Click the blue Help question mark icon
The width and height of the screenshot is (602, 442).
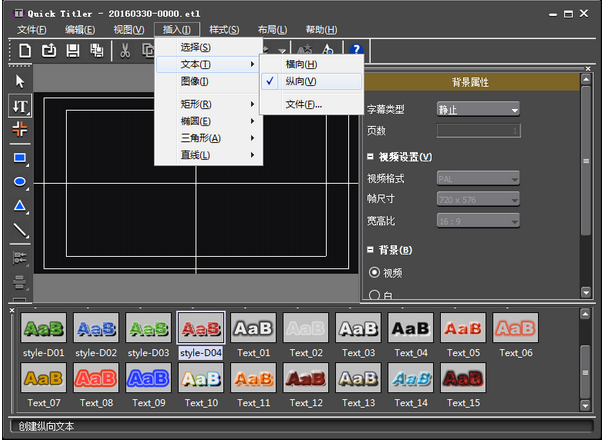pyautogui.click(x=354, y=50)
